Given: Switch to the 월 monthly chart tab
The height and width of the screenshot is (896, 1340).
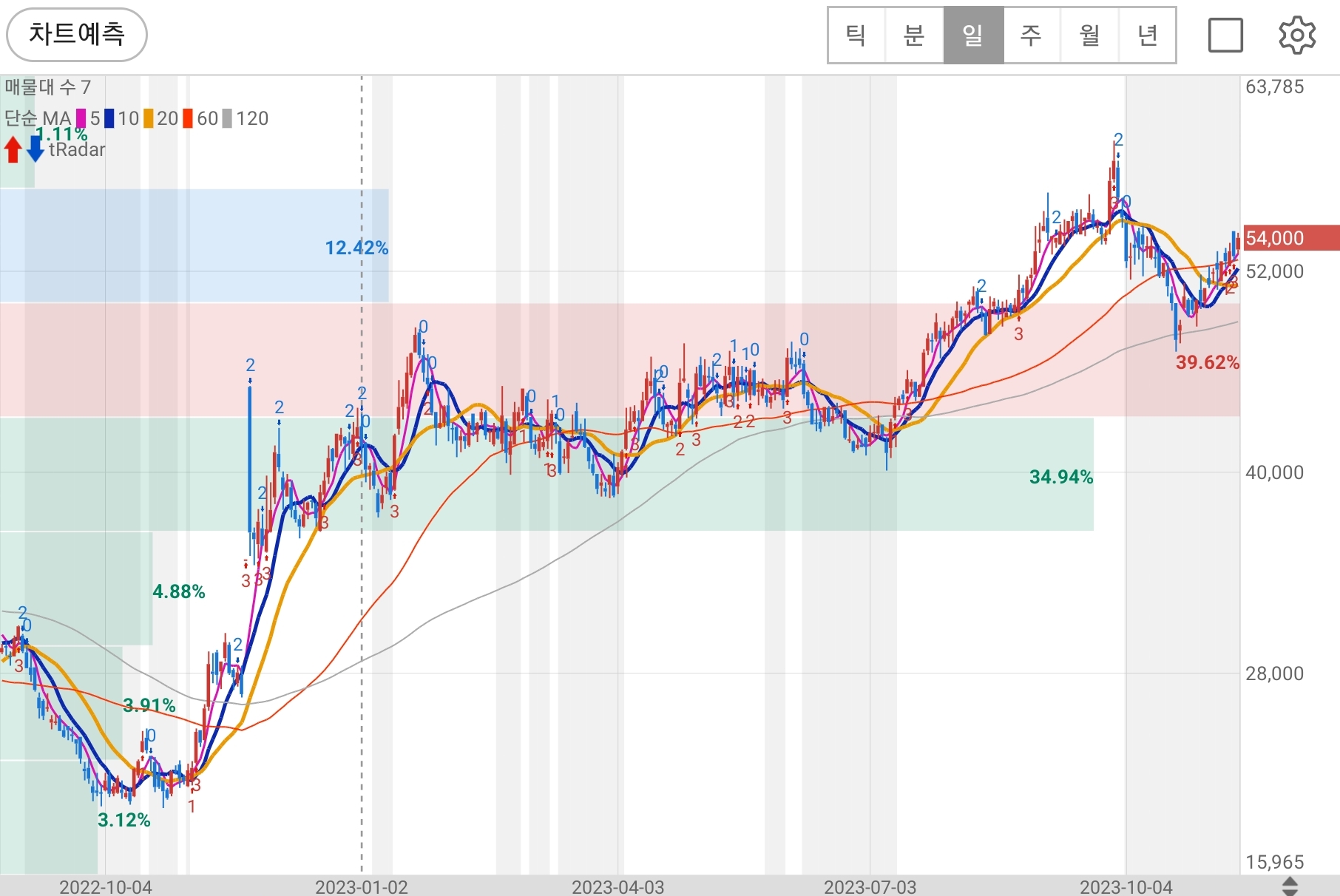Looking at the screenshot, I should coord(1089,35).
